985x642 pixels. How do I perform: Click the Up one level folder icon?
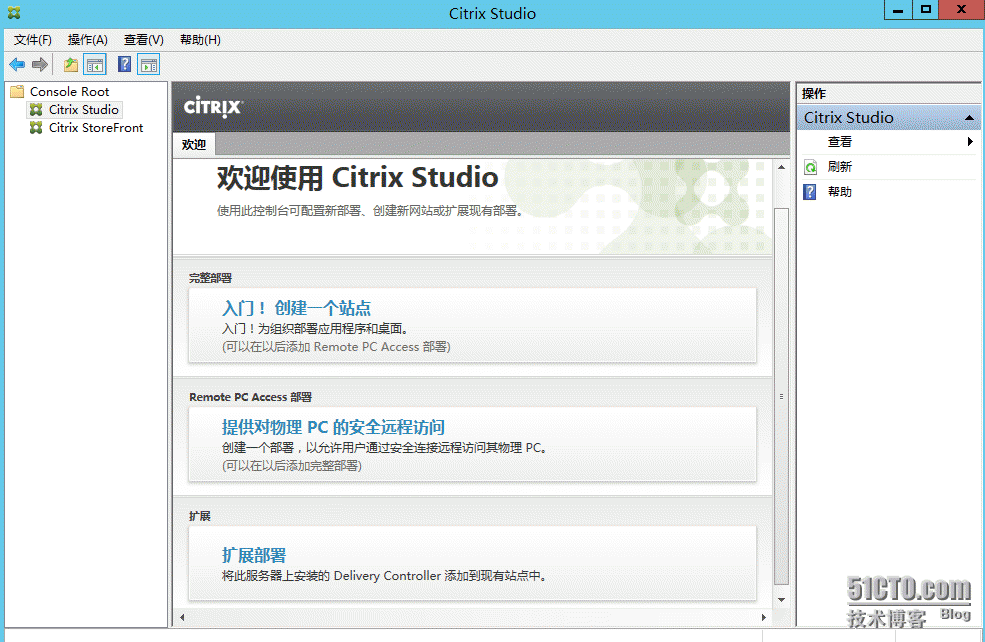click(71, 64)
